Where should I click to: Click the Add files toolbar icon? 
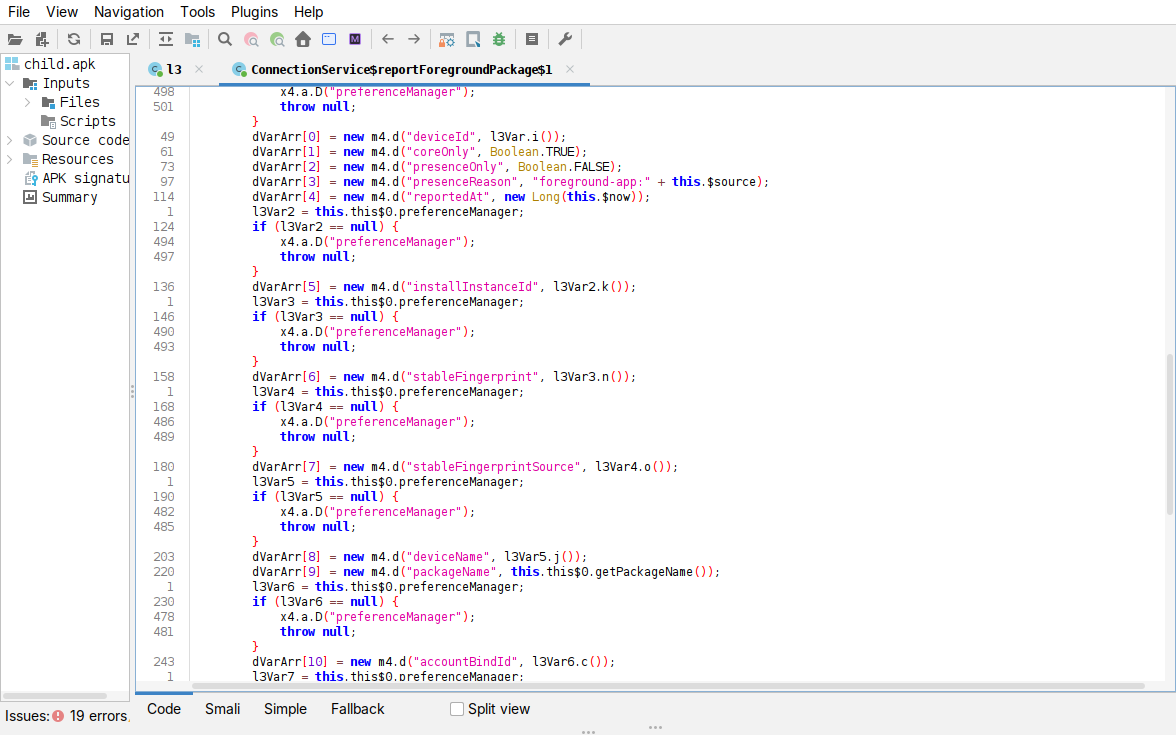tap(42, 40)
